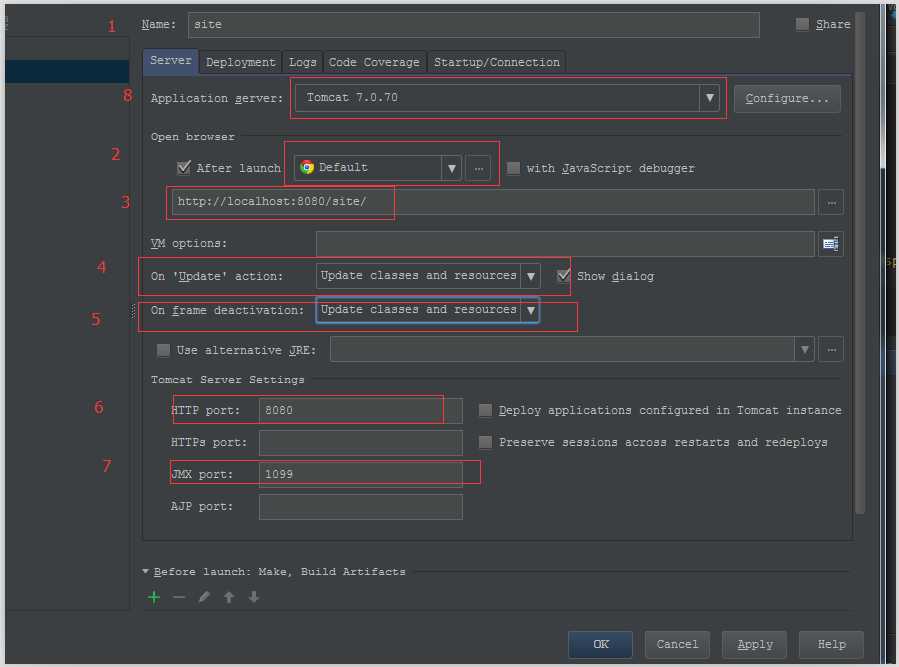This screenshot has width=899, height=667.
Task: Open the On frame deactivation dropdown
Action: point(428,310)
